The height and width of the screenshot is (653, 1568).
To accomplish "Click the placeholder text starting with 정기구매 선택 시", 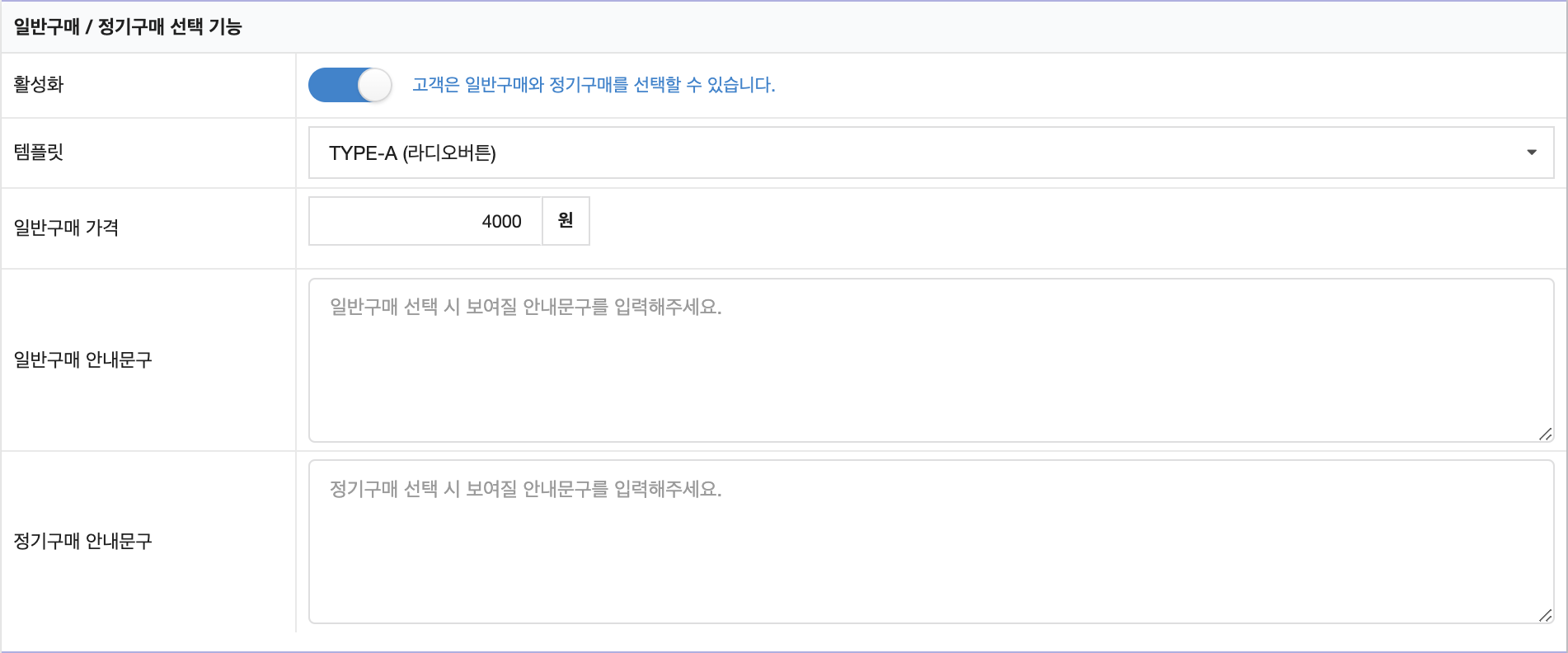I will tap(525, 489).
